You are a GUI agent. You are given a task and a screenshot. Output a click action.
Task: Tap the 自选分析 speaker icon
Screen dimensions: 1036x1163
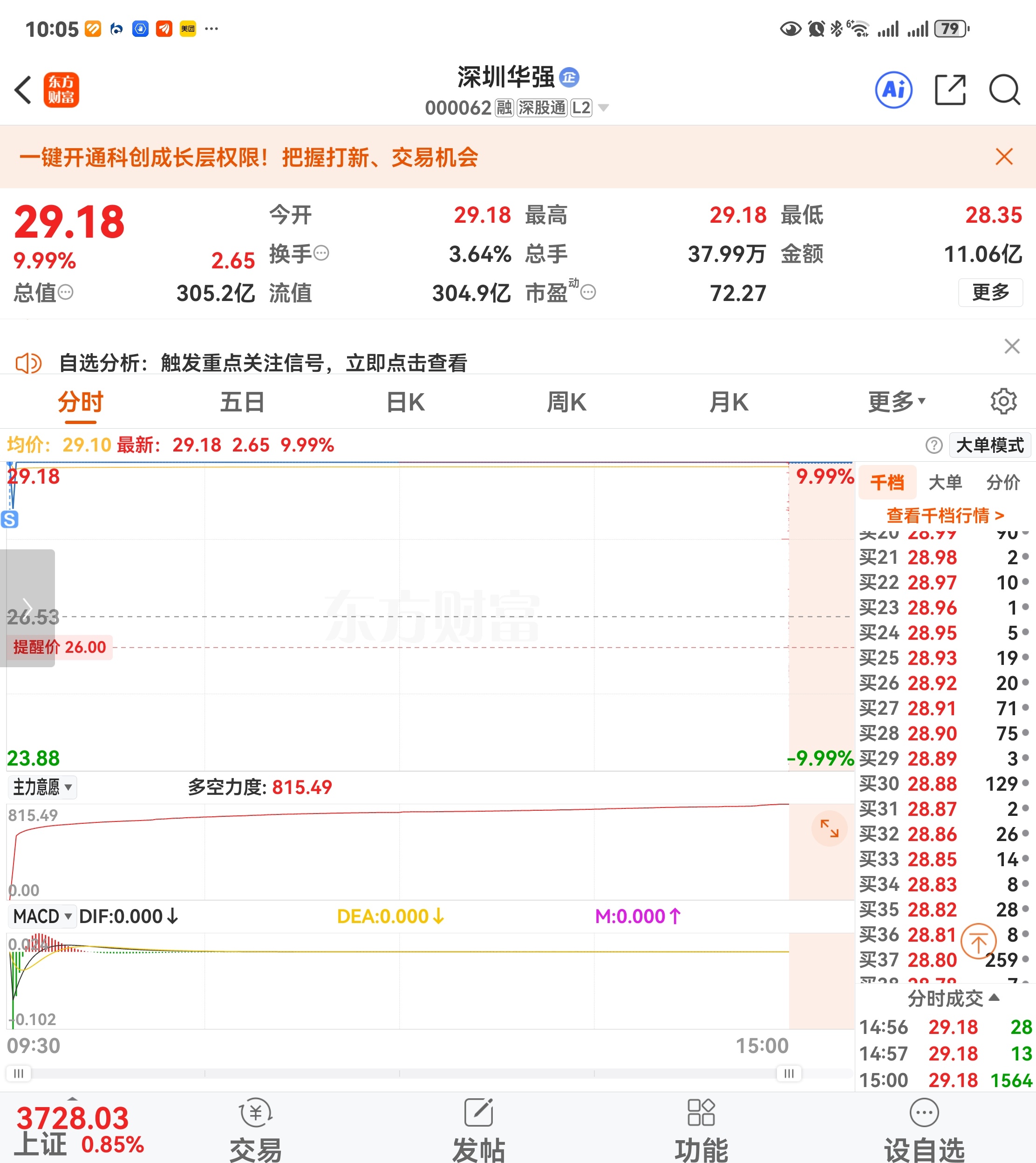click(x=28, y=363)
